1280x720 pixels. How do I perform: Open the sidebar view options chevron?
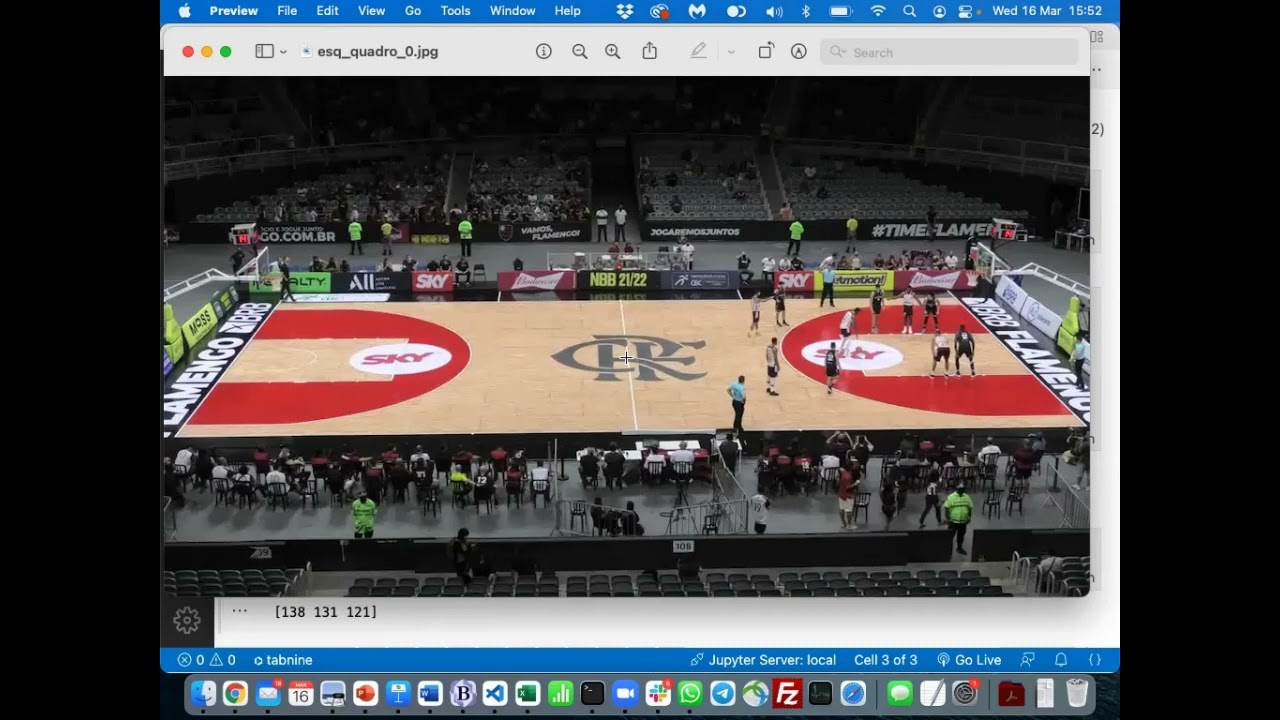(284, 52)
